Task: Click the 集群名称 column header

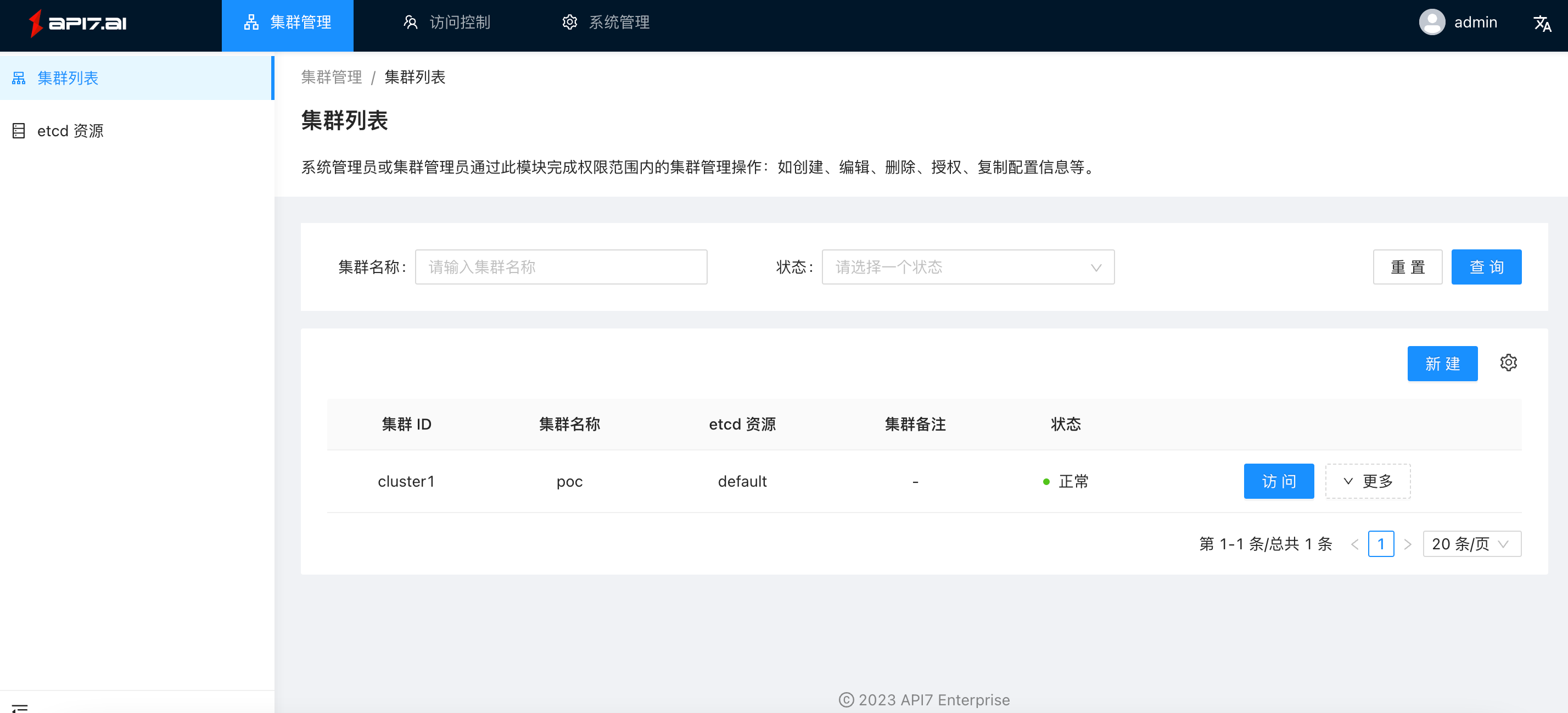Action: coord(569,424)
